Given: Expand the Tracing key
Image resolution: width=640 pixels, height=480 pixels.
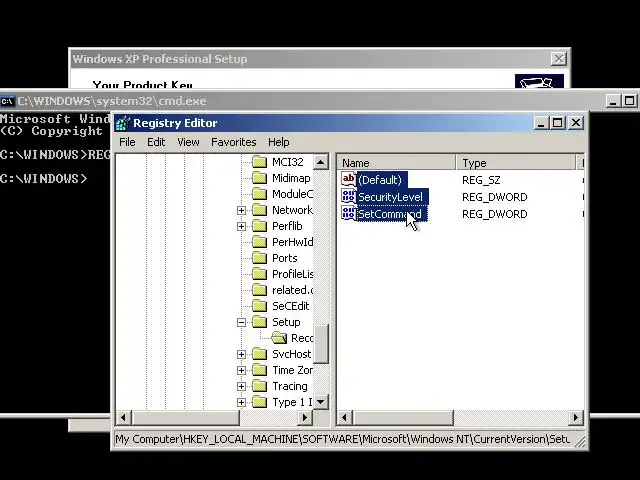Looking at the screenshot, I should point(241,386).
